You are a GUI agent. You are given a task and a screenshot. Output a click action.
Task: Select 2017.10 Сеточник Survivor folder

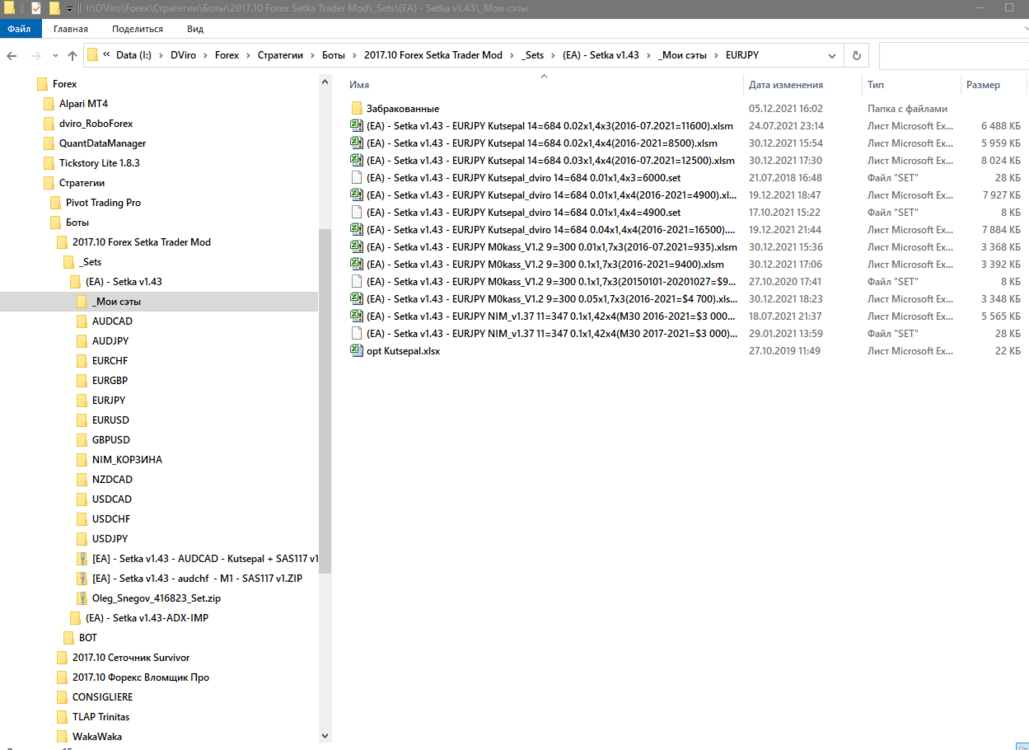pyautogui.click(x=131, y=657)
